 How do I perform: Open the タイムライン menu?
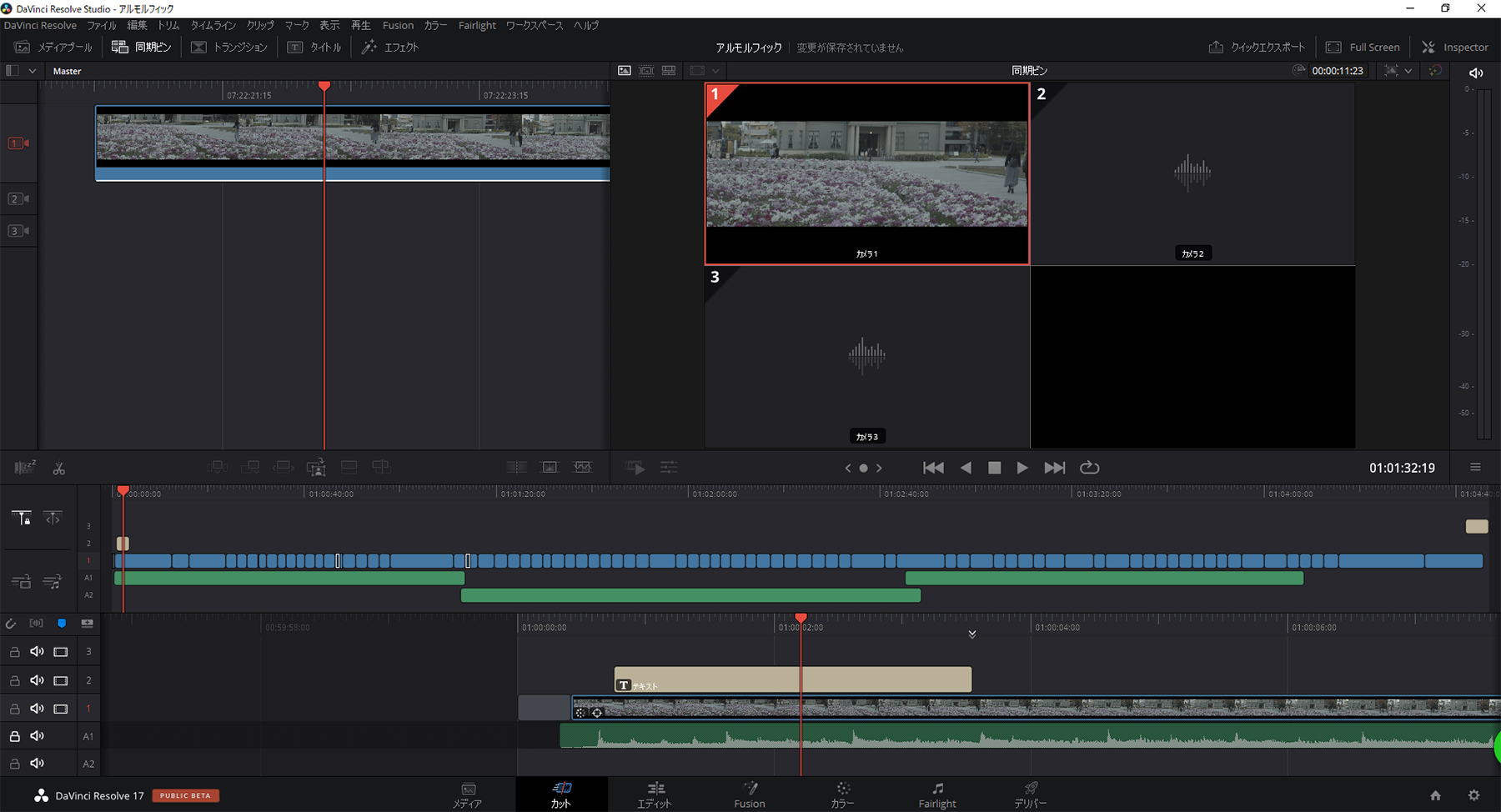[x=213, y=25]
